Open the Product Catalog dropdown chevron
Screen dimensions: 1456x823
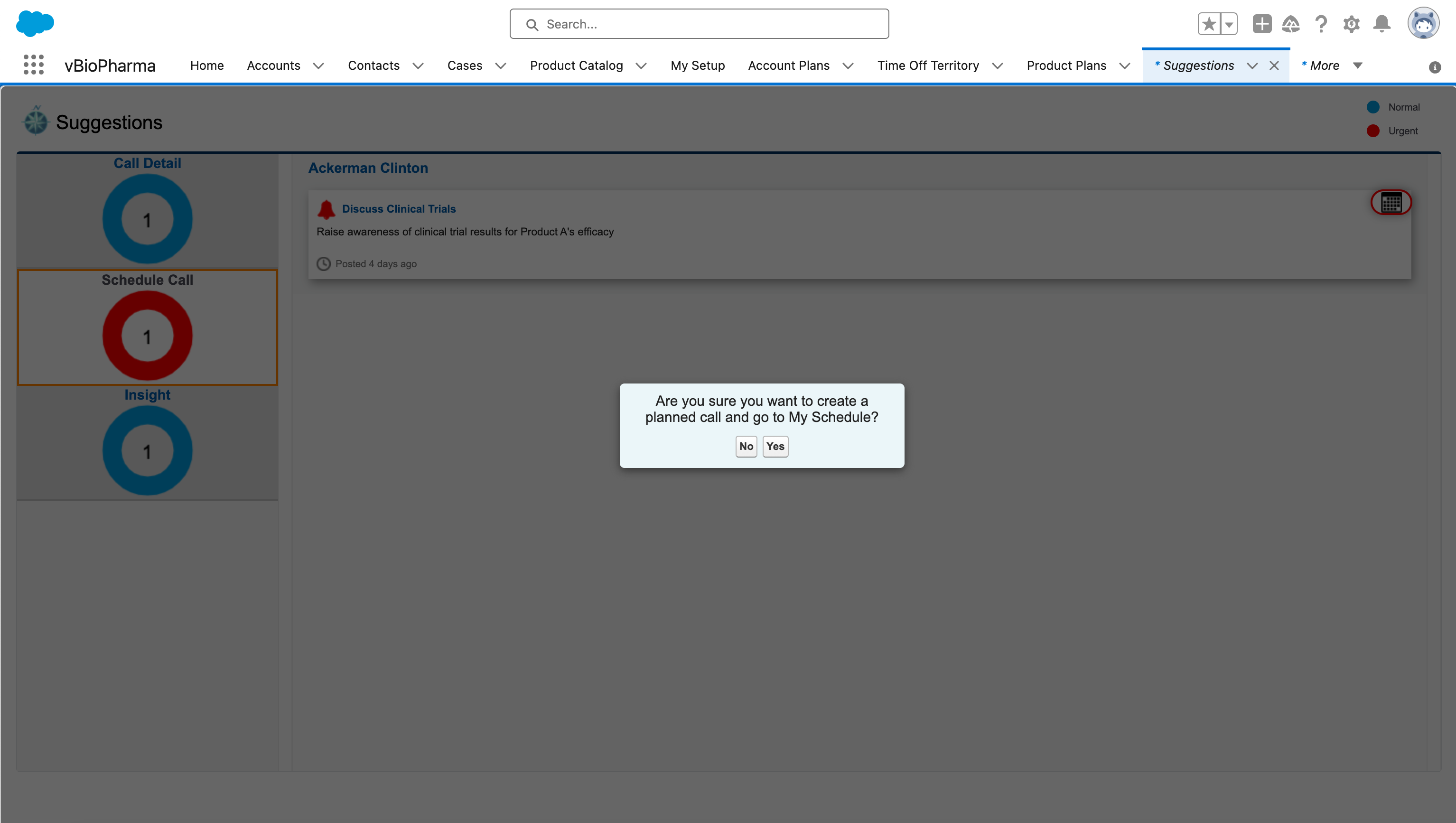tap(641, 65)
